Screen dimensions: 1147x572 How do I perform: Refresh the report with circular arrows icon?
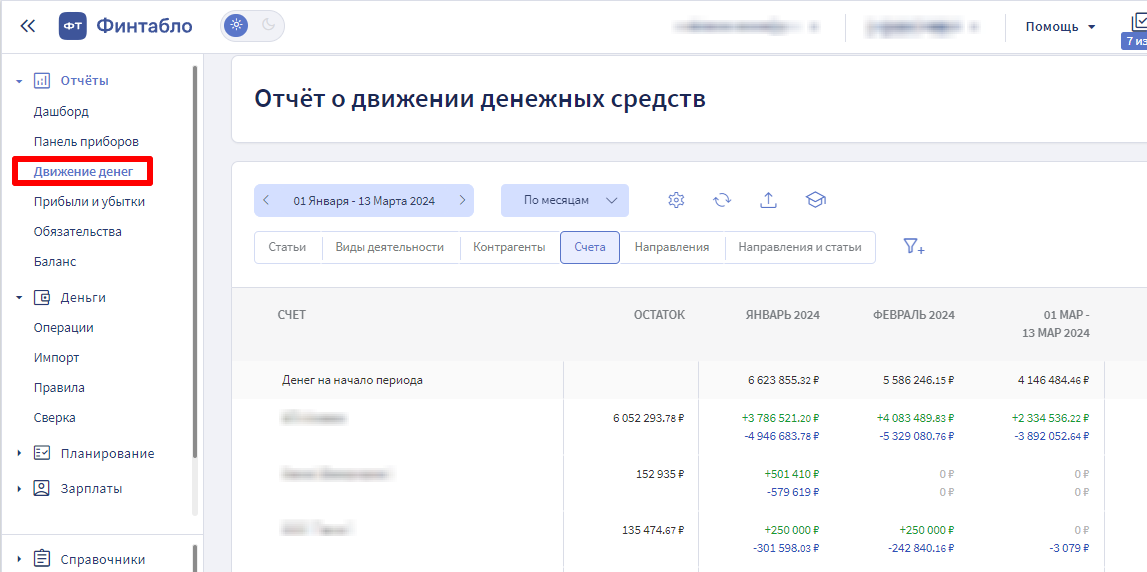(x=722, y=200)
